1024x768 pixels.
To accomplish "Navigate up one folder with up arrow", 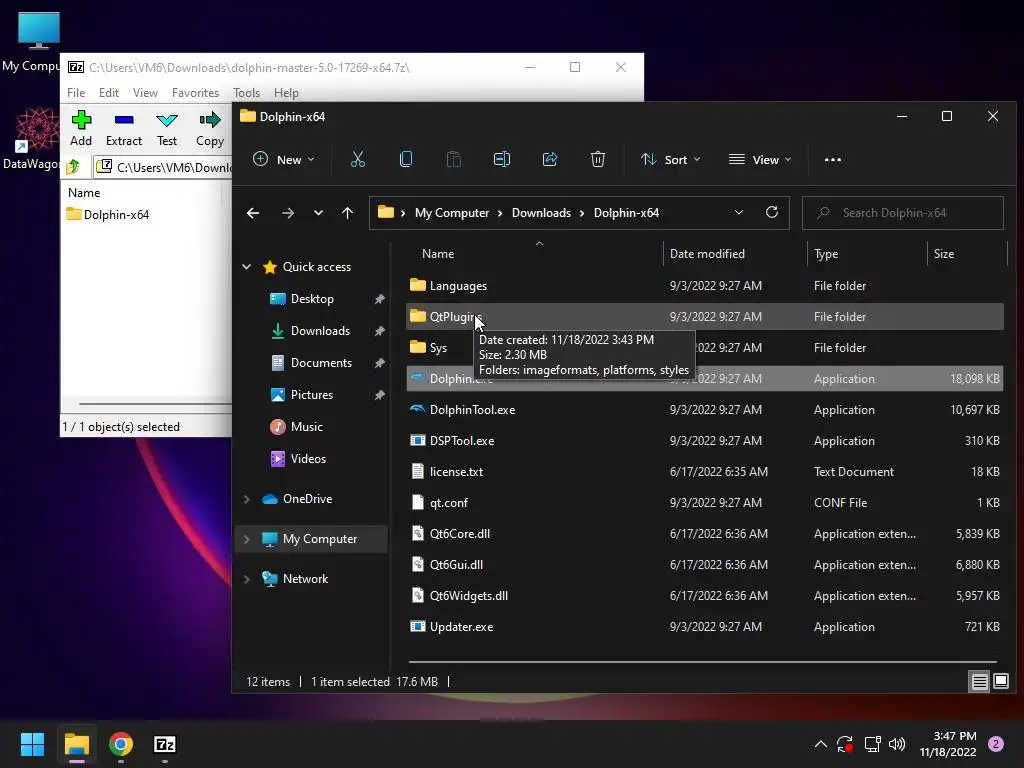I will (x=347, y=213).
